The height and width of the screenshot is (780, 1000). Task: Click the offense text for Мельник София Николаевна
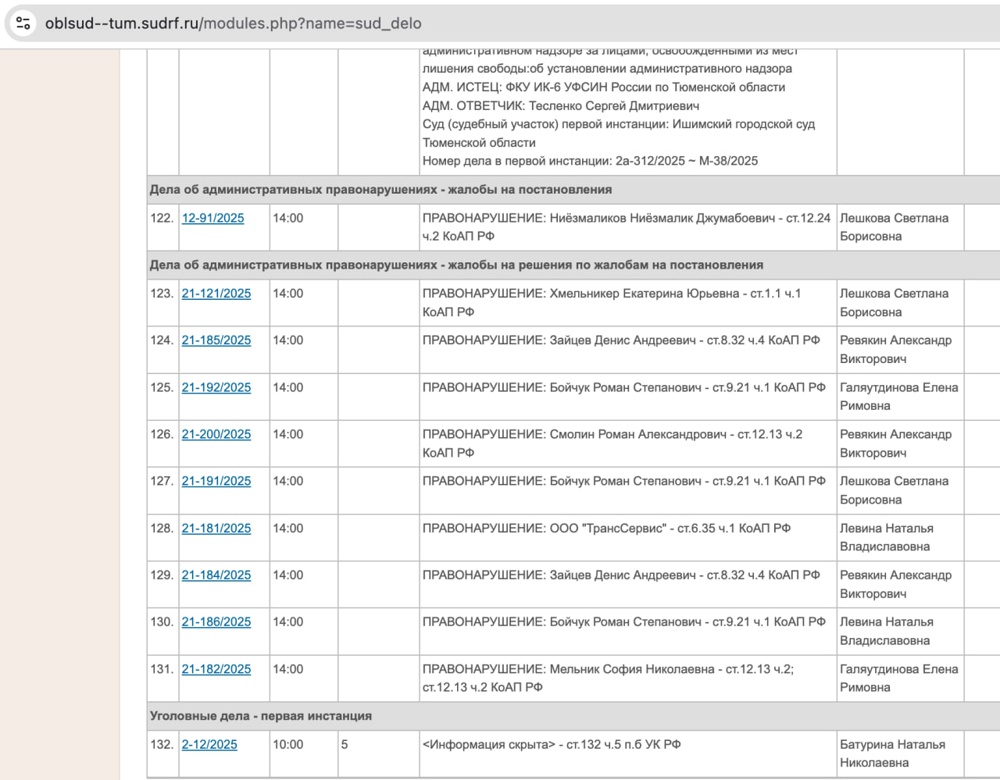pos(608,678)
